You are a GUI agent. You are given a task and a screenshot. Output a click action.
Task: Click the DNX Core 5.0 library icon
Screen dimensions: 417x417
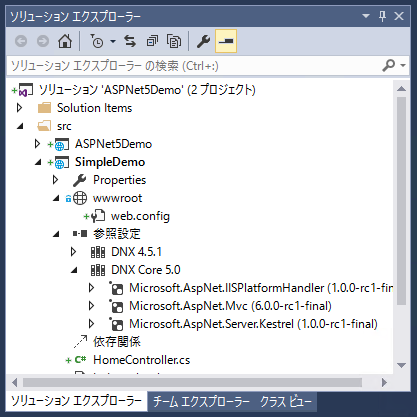tap(98, 270)
